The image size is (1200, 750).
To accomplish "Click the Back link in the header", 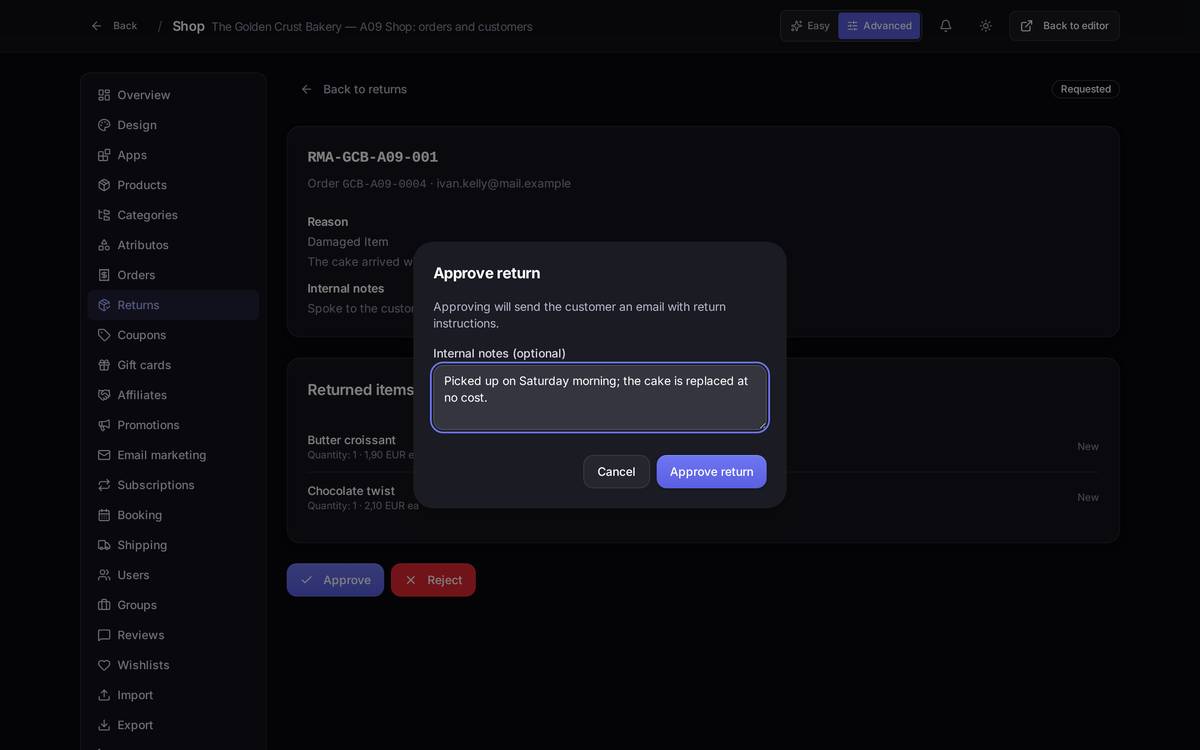I will 114,26.
